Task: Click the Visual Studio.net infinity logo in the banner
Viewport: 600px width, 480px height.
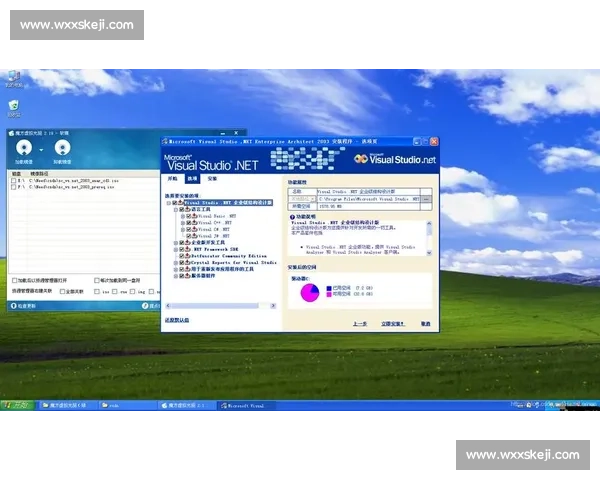Action: coord(361,158)
